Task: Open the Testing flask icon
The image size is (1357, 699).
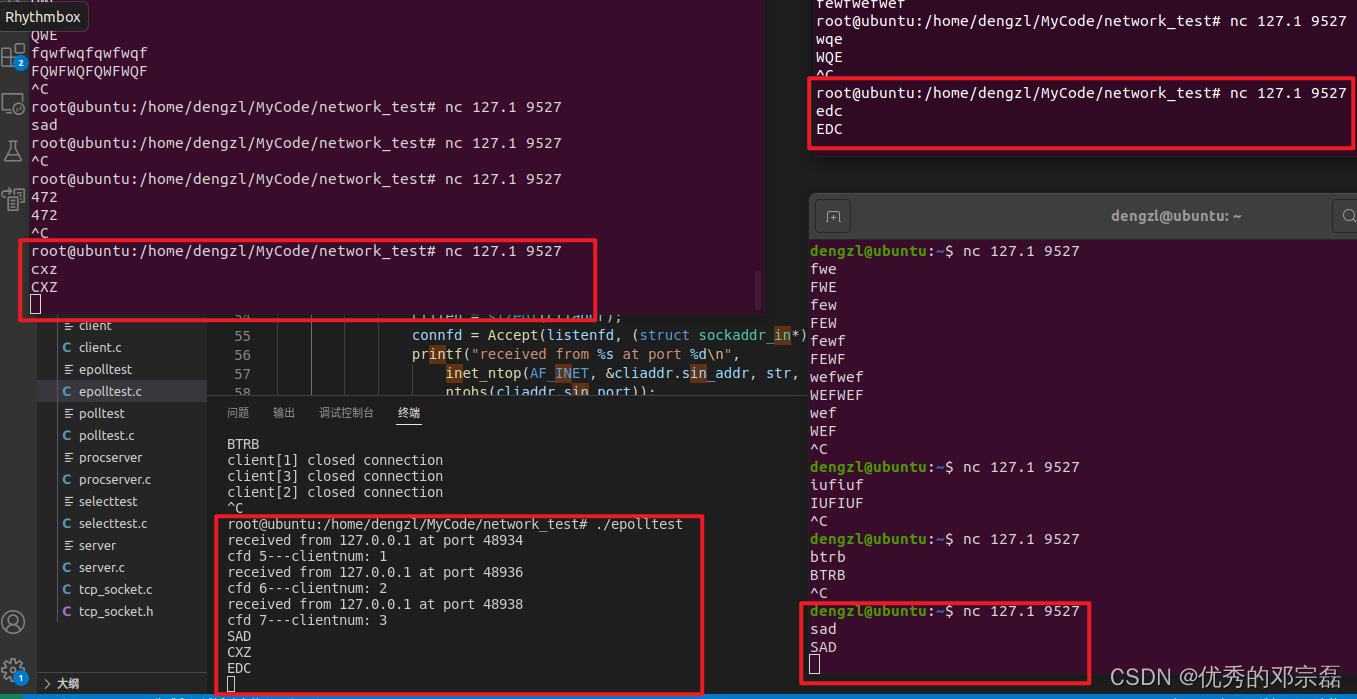Action: click(x=13, y=151)
